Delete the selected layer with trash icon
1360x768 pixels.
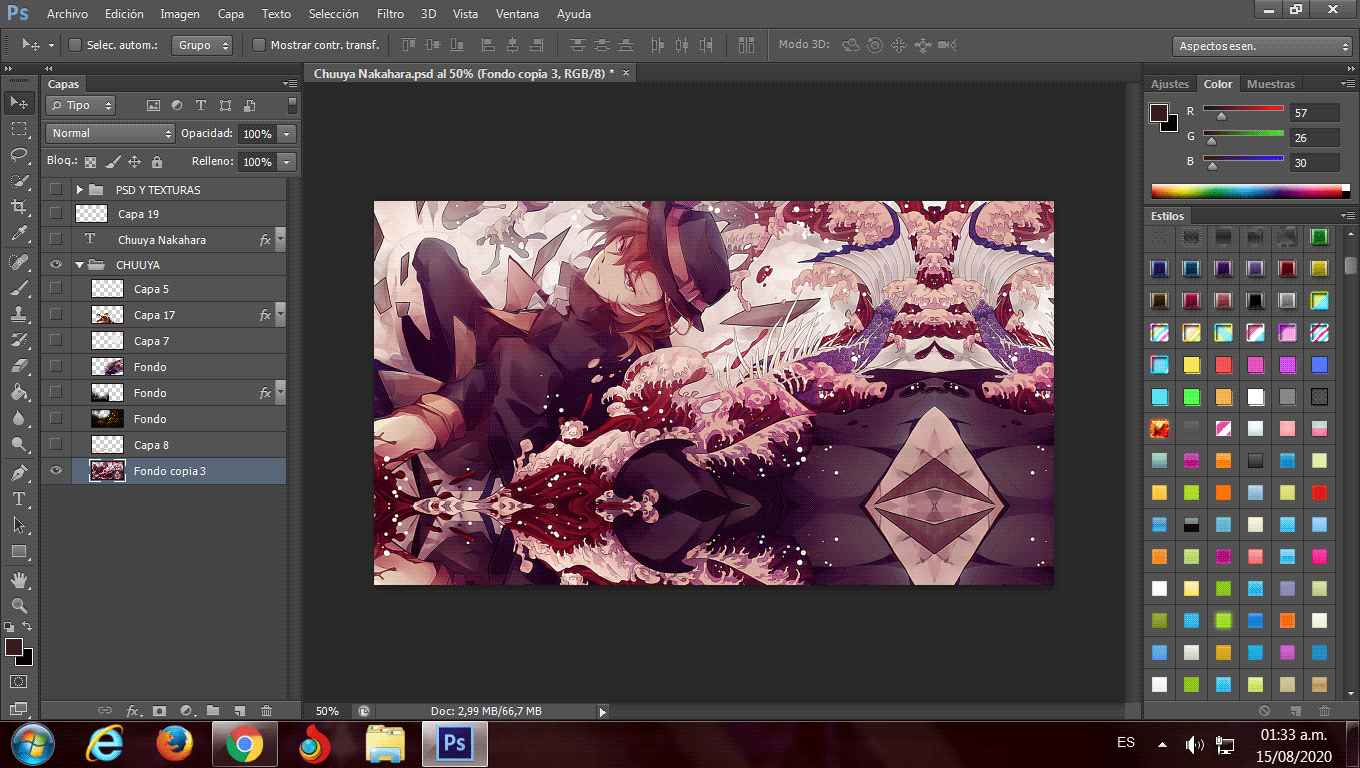(x=266, y=711)
